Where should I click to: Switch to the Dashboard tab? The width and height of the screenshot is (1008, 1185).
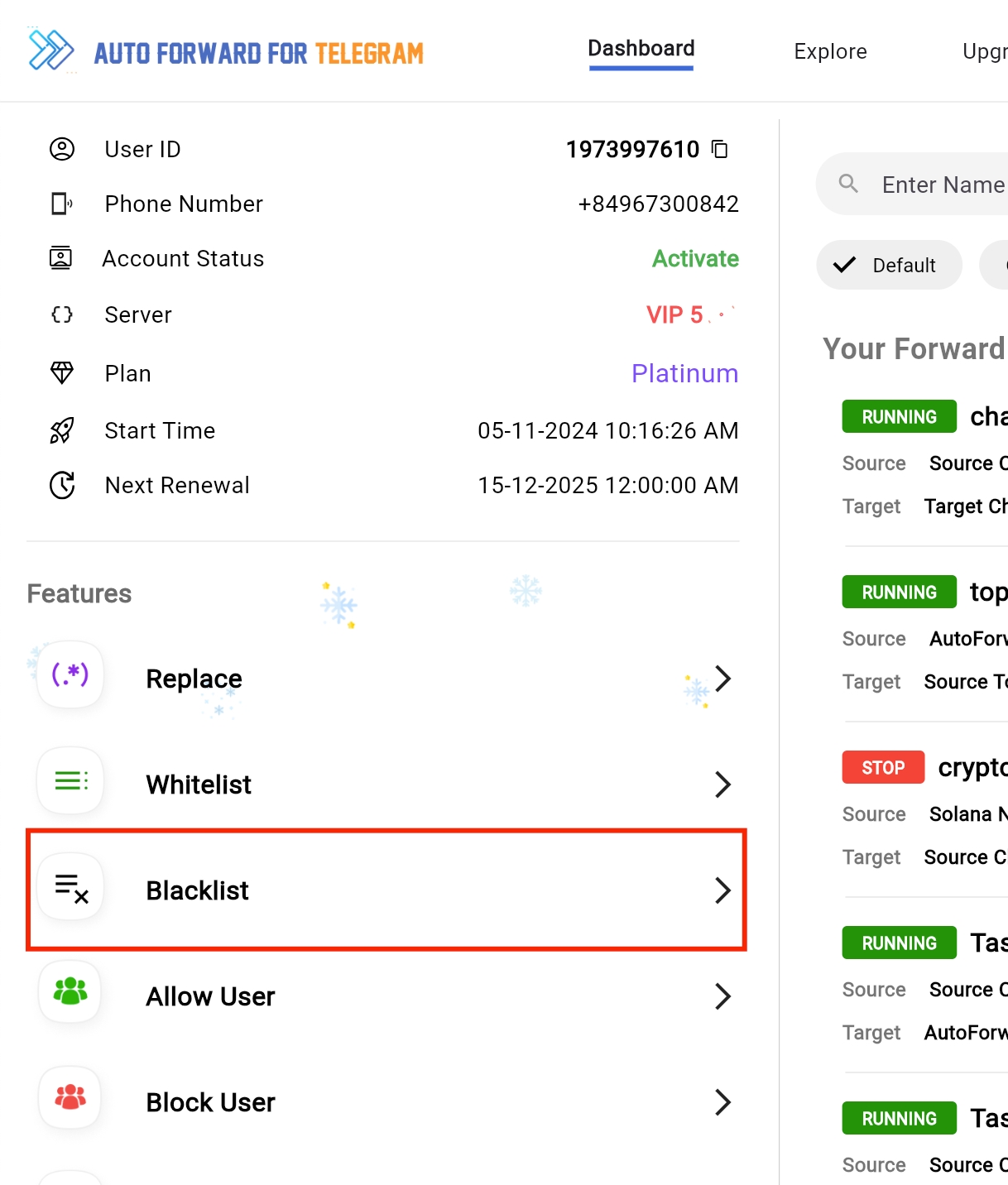[x=641, y=50]
